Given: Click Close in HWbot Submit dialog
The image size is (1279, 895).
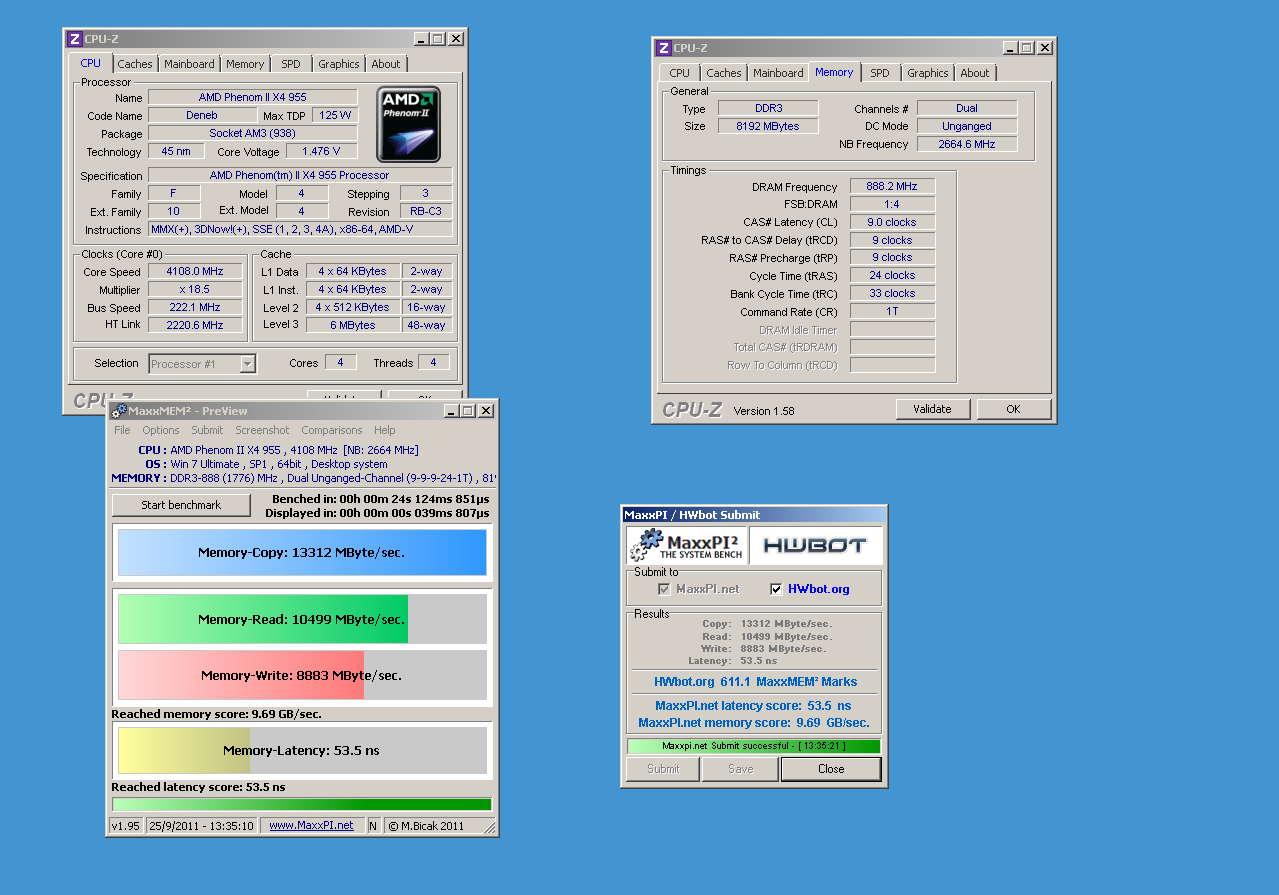Looking at the screenshot, I should [831, 769].
